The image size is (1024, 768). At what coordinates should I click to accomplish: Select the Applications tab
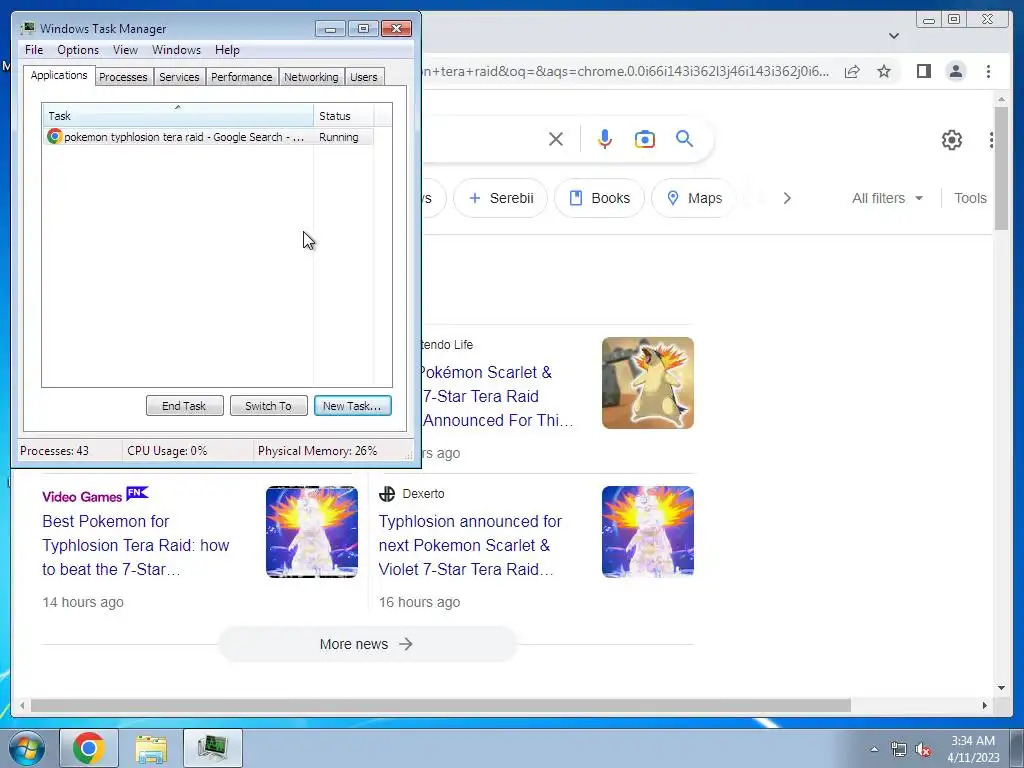click(x=59, y=75)
